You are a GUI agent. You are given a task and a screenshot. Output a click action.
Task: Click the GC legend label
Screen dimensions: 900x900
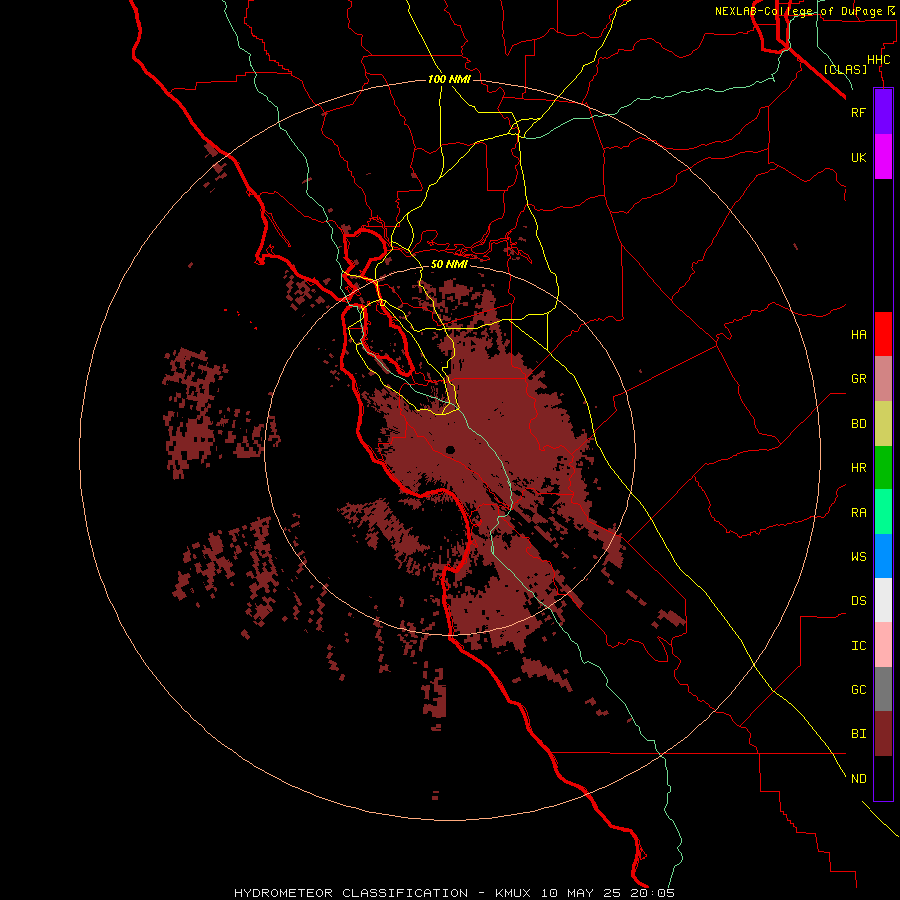click(x=858, y=690)
